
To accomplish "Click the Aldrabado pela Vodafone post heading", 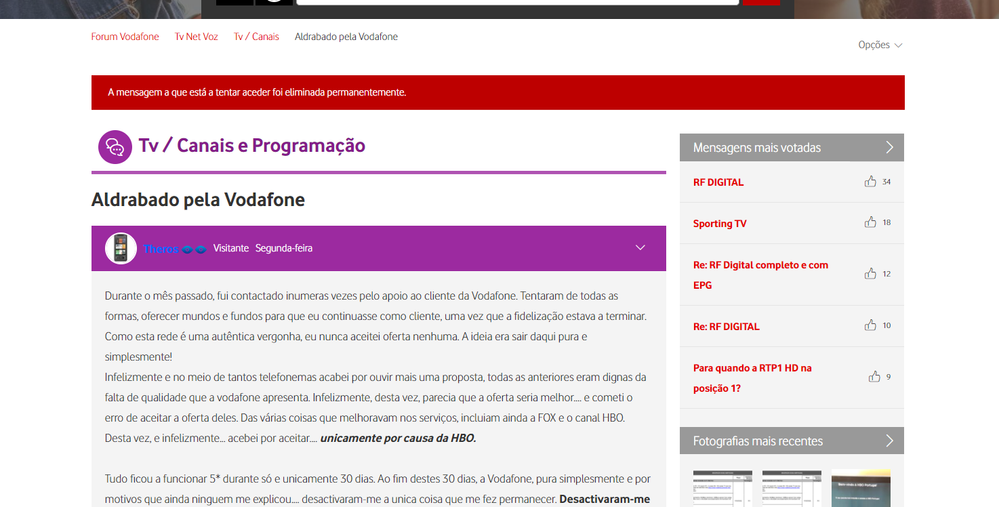I will pyautogui.click(x=198, y=199).
